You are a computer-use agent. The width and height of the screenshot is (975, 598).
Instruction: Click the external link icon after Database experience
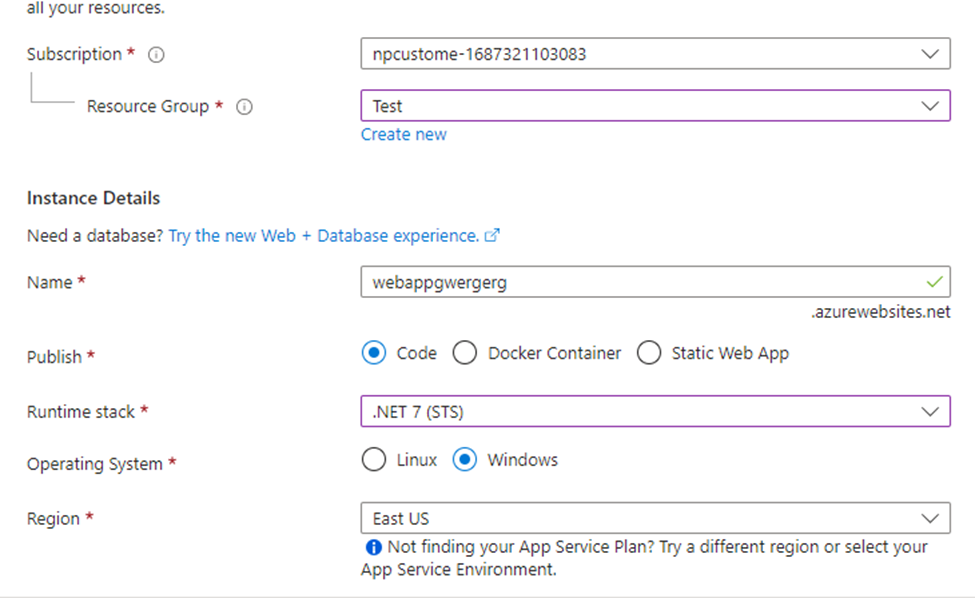click(x=492, y=236)
